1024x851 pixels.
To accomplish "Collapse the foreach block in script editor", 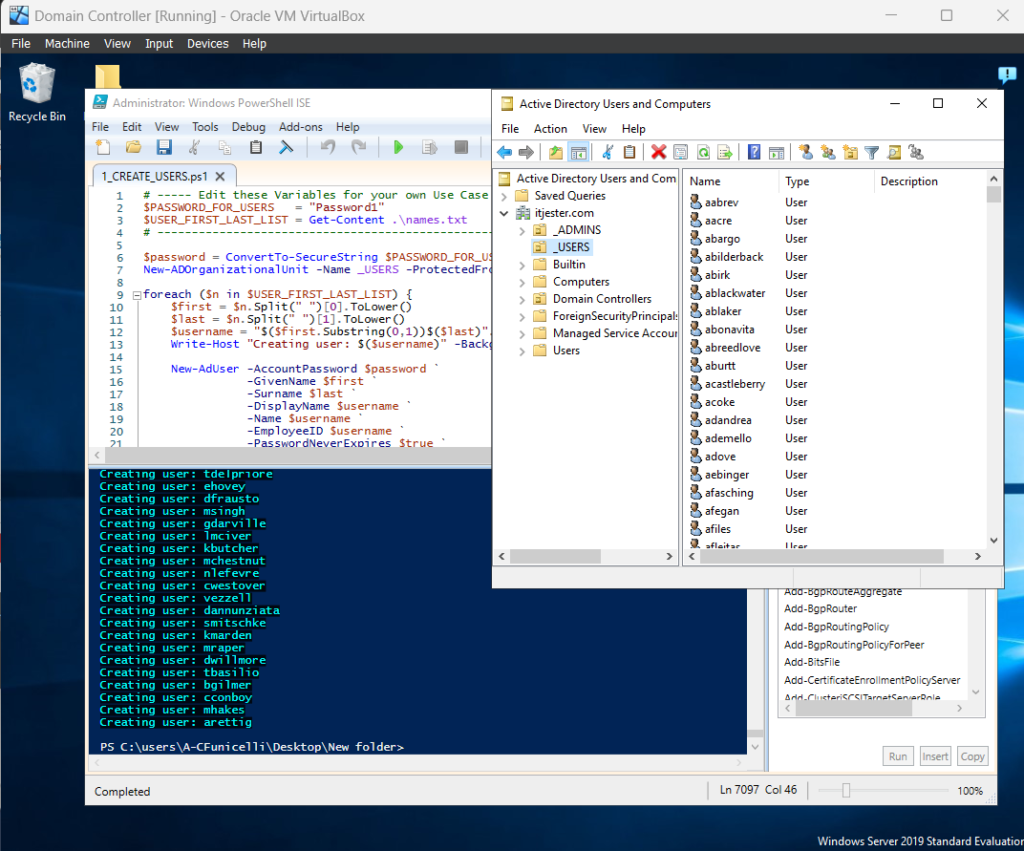I will pyautogui.click(x=137, y=295).
